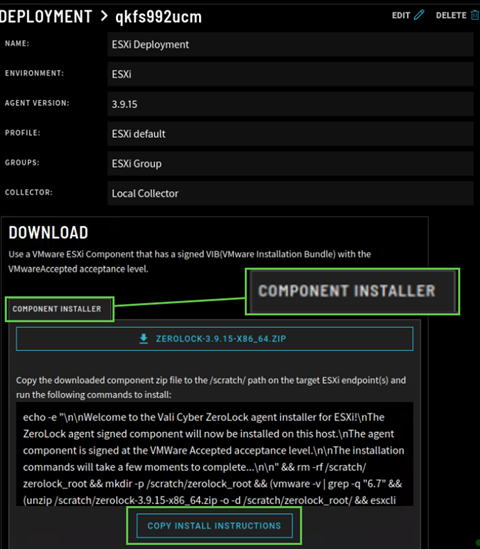Download ZEROLOCK-3.9.15-X86_64.ZIP file

215,339
